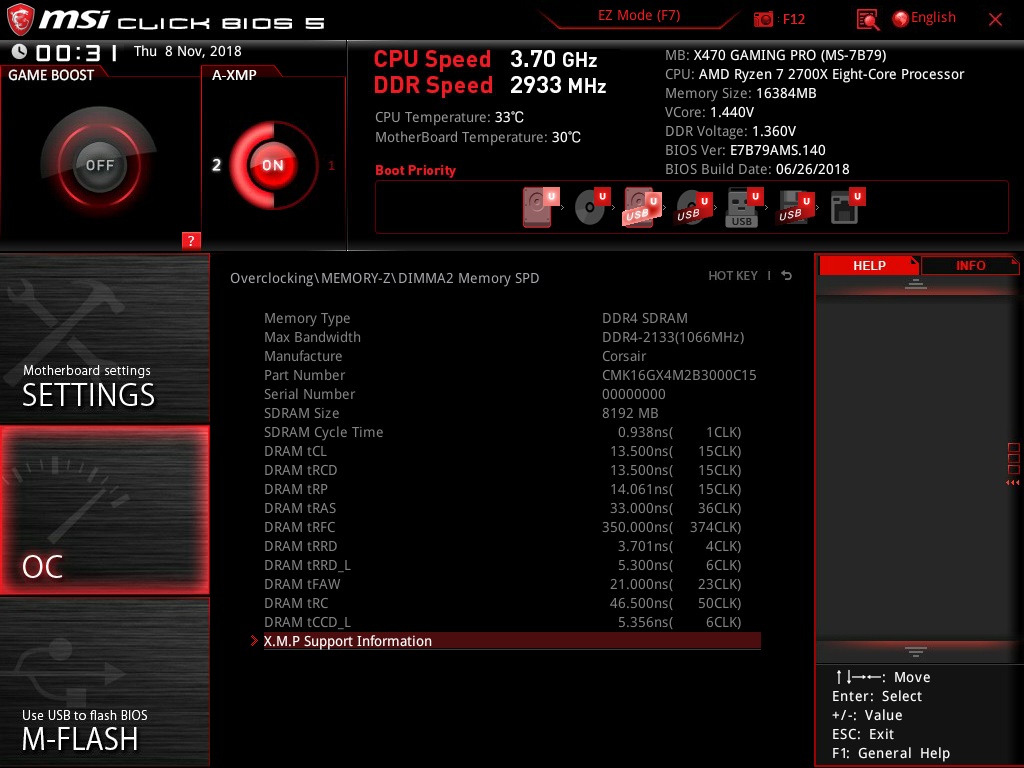Toggle the GAME BOOST knob
Viewport: 1024px width, 768px height.
pos(99,165)
